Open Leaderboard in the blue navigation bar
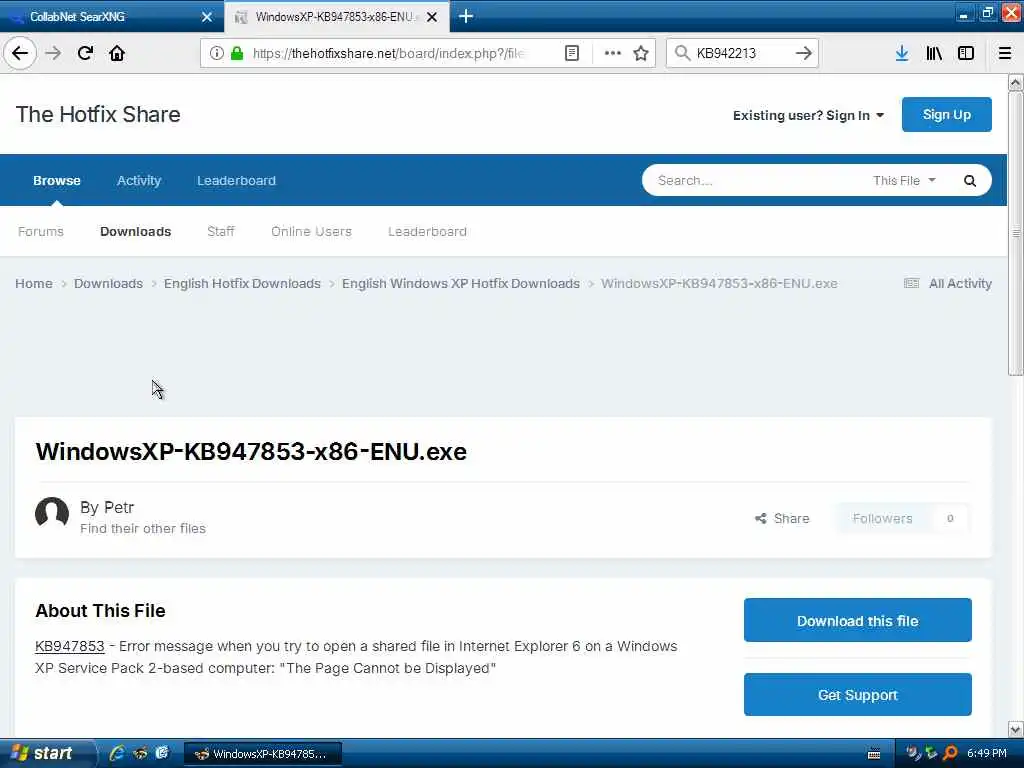 pyautogui.click(x=236, y=181)
